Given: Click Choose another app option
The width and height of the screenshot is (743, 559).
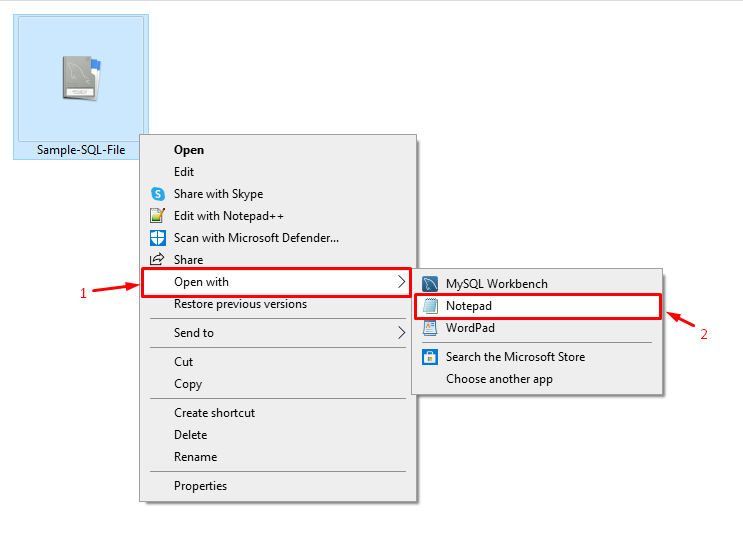Looking at the screenshot, I should tap(499, 379).
